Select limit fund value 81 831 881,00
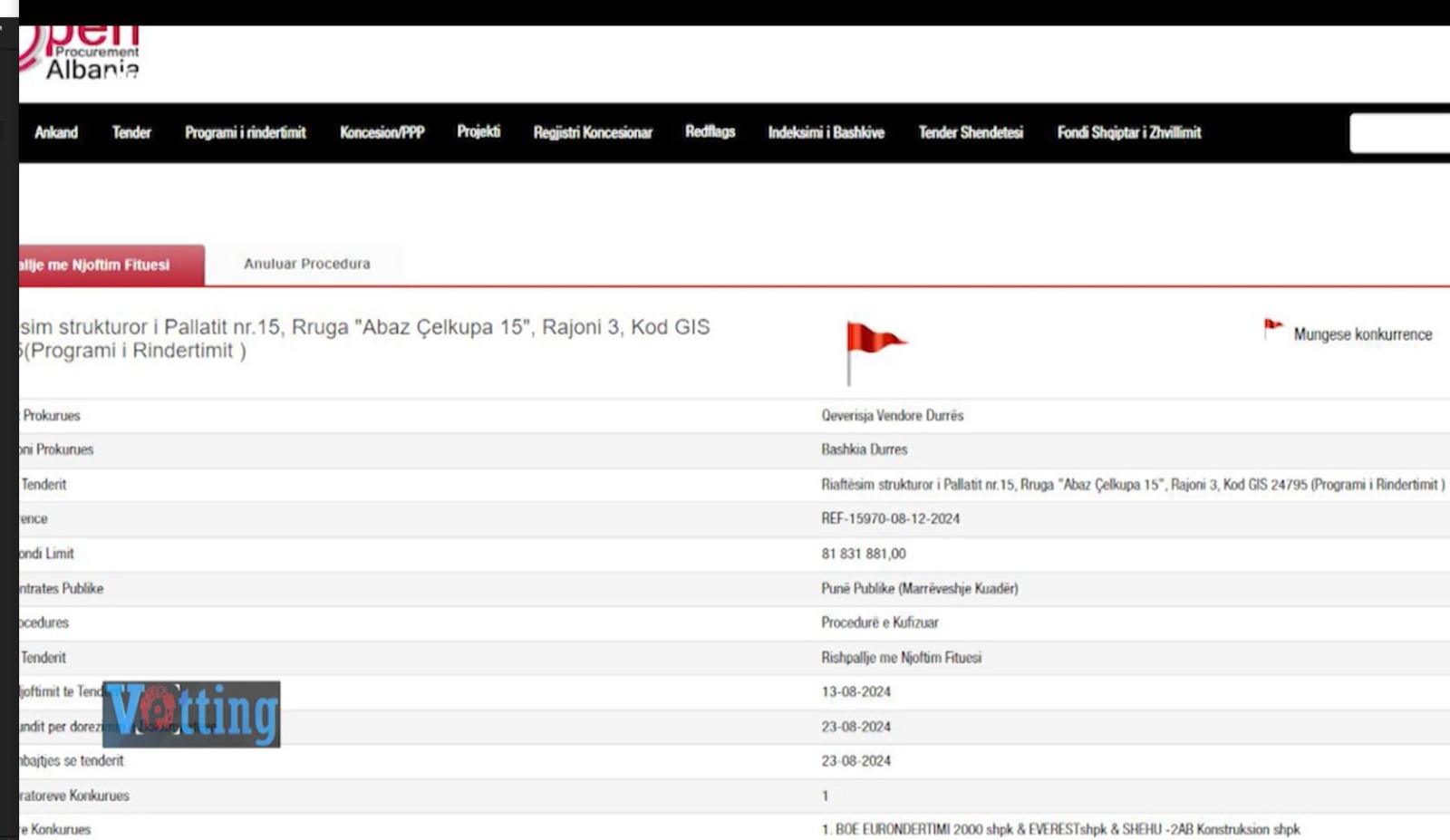This screenshot has width=1450, height=840. click(x=864, y=554)
